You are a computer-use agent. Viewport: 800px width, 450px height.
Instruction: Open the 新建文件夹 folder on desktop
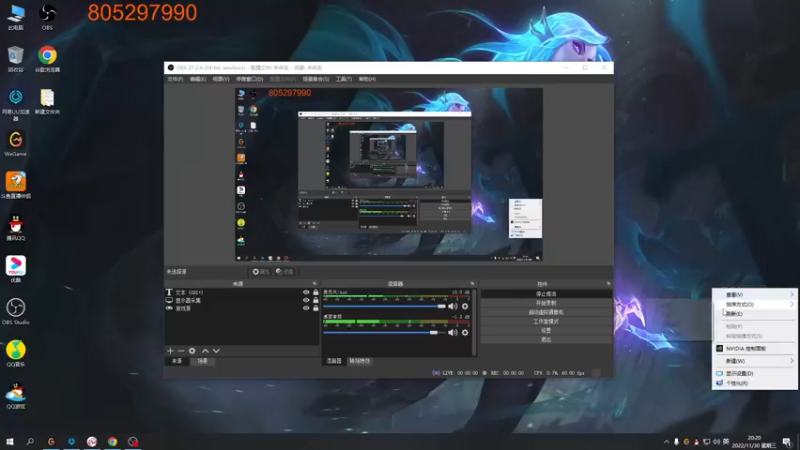[47, 101]
